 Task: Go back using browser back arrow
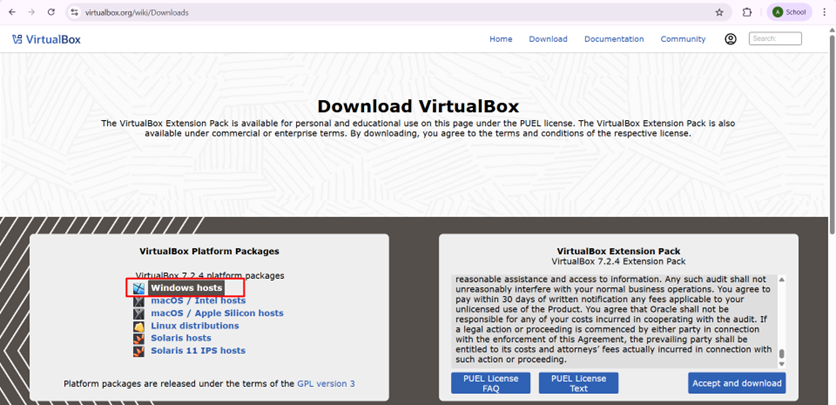tap(11, 12)
